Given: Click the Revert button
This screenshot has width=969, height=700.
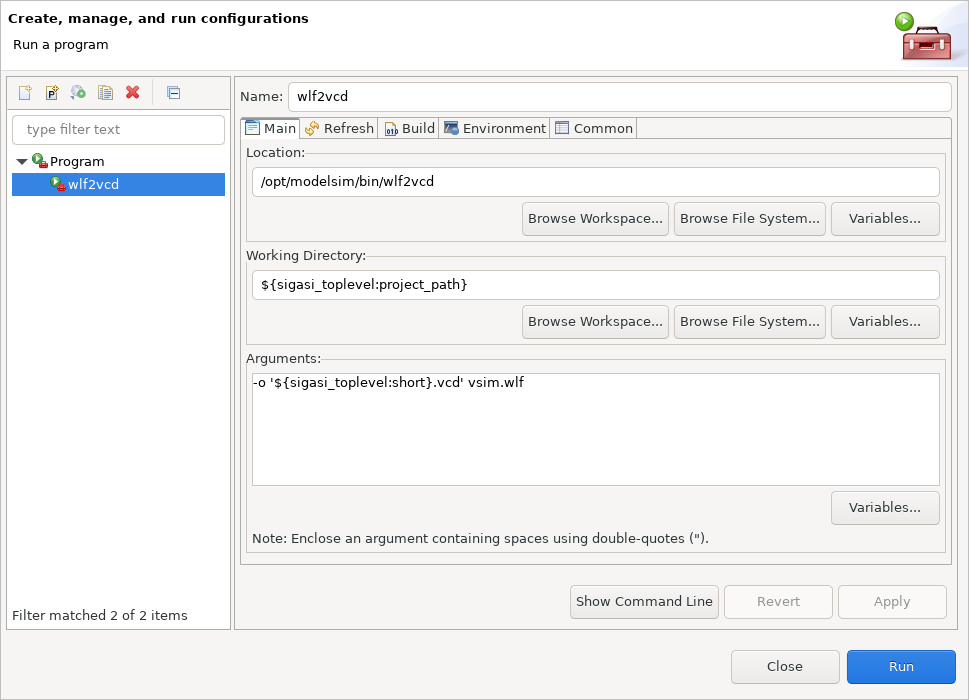Looking at the screenshot, I should pyautogui.click(x=778, y=602).
